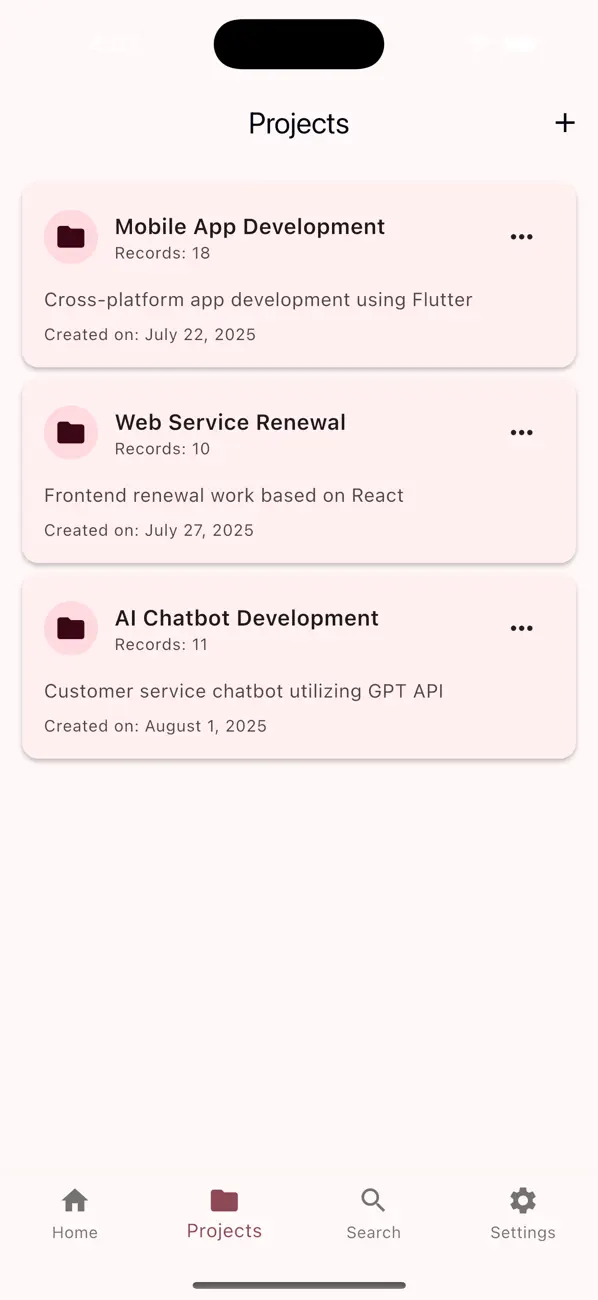Open the overflow menu for AI Chatbot Development
This screenshot has height=1300, width=598.
pos(521,628)
